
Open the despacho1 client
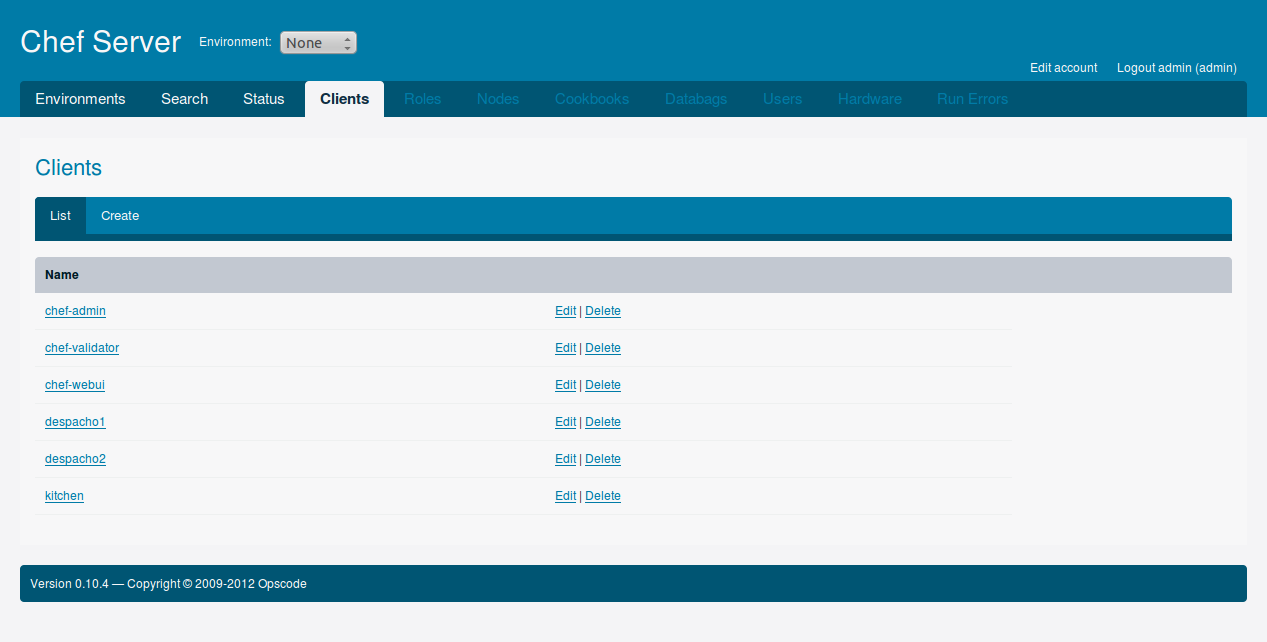[75, 422]
